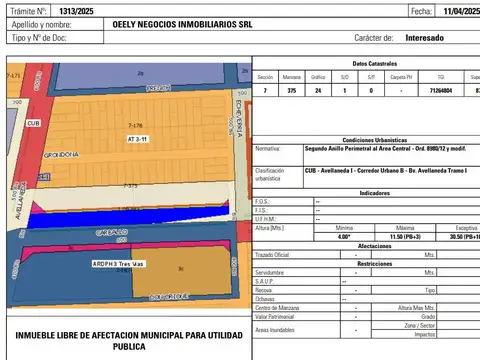Viewport: 480px width, 360px height.
Task: Click the 'Datos Catastrales' section heading
Action: pyautogui.click(x=375, y=64)
